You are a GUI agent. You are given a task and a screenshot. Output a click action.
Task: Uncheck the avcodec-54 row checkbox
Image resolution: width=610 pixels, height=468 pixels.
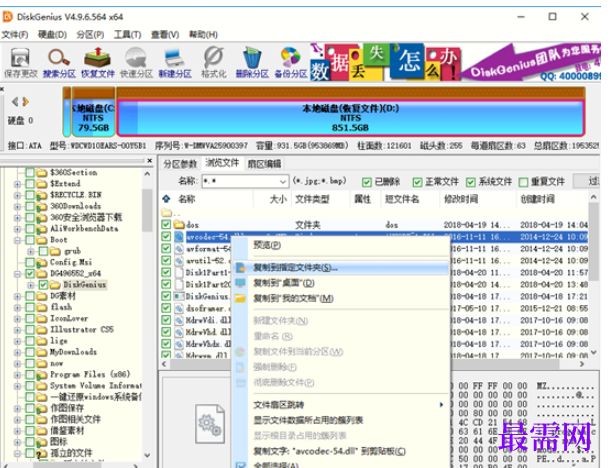click(166, 237)
